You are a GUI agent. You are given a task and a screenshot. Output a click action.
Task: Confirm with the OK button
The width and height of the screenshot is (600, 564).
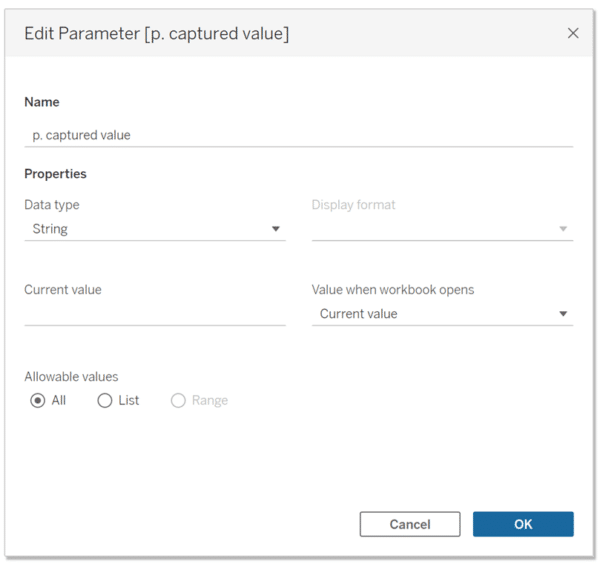point(523,524)
